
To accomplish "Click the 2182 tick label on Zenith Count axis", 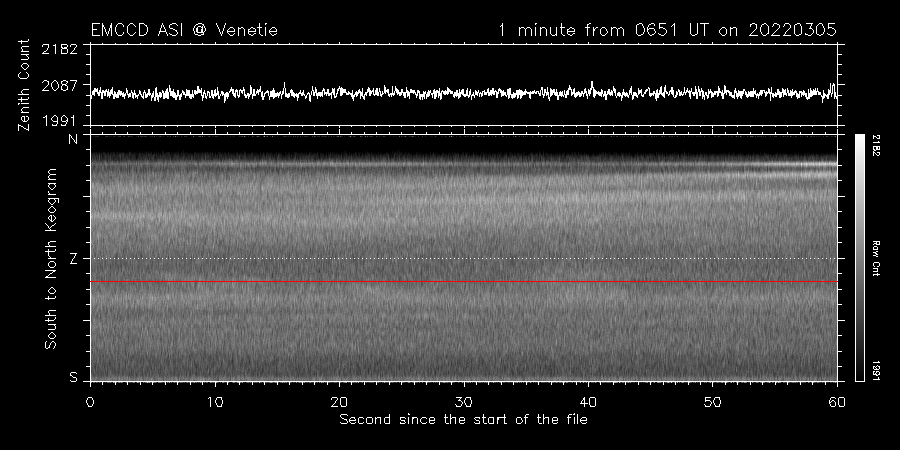I will tap(59, 49).
